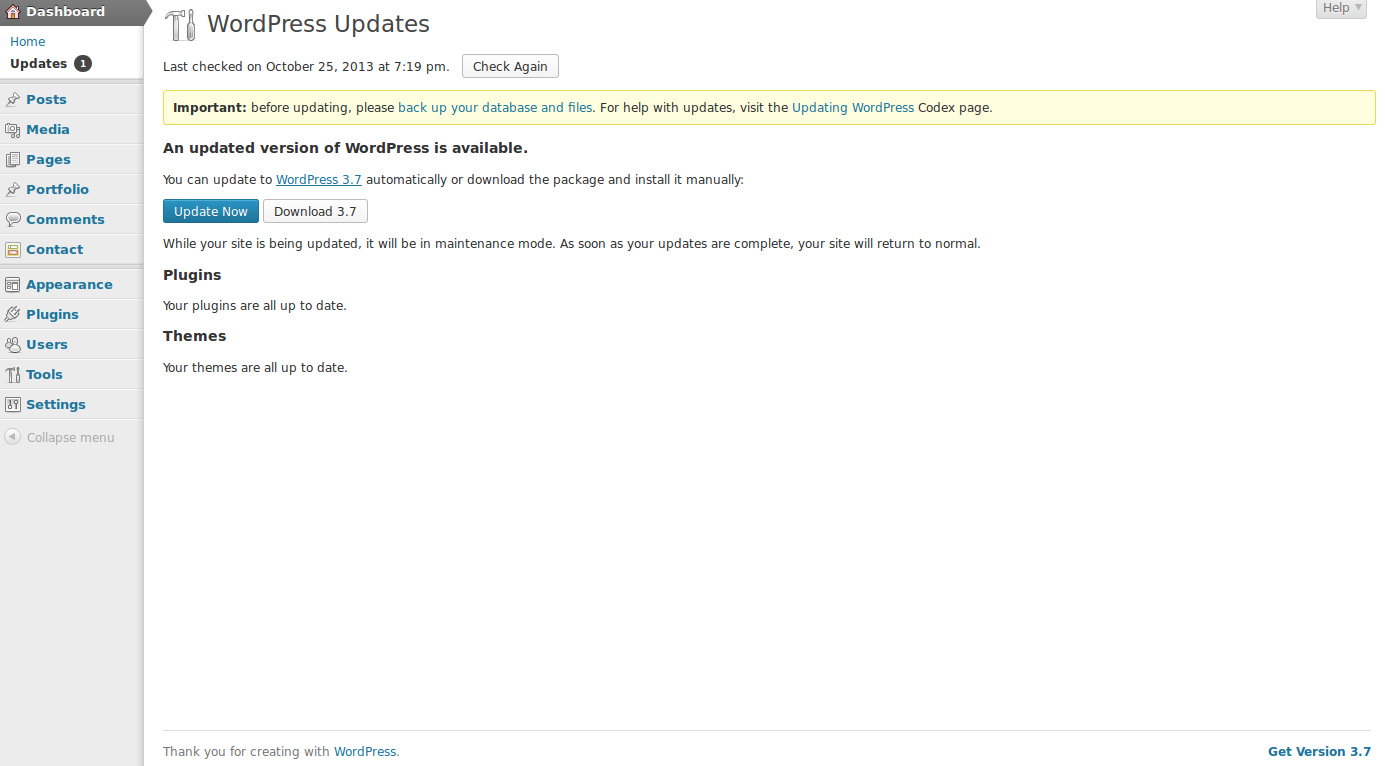Click the Plugins section heading

[192, 275]
